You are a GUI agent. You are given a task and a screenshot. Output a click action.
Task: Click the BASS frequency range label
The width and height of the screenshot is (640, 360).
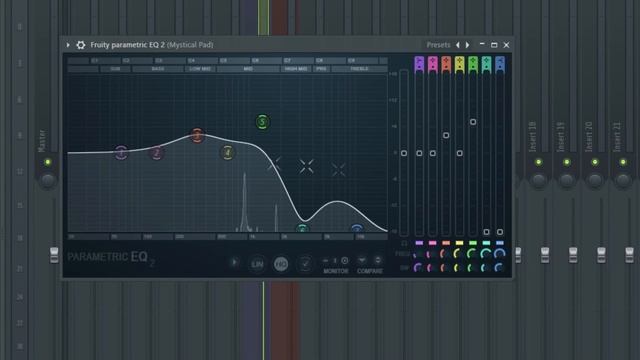point(158,69)
